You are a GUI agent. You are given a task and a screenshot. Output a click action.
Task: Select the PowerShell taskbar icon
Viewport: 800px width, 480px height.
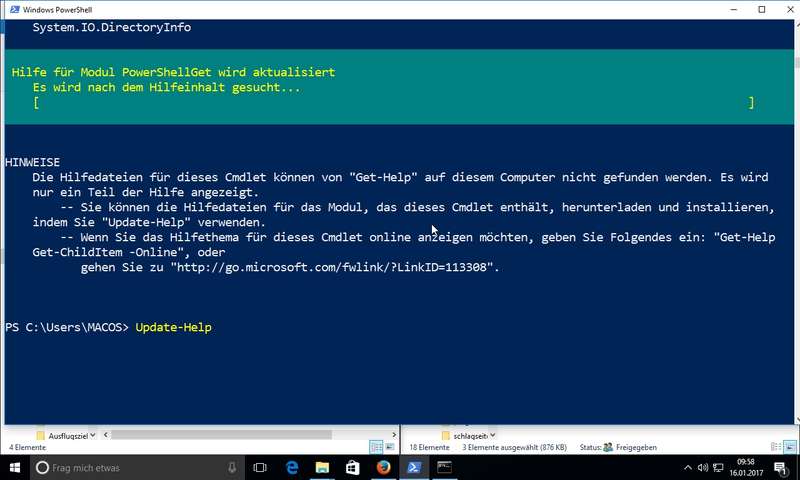(414, 467)
